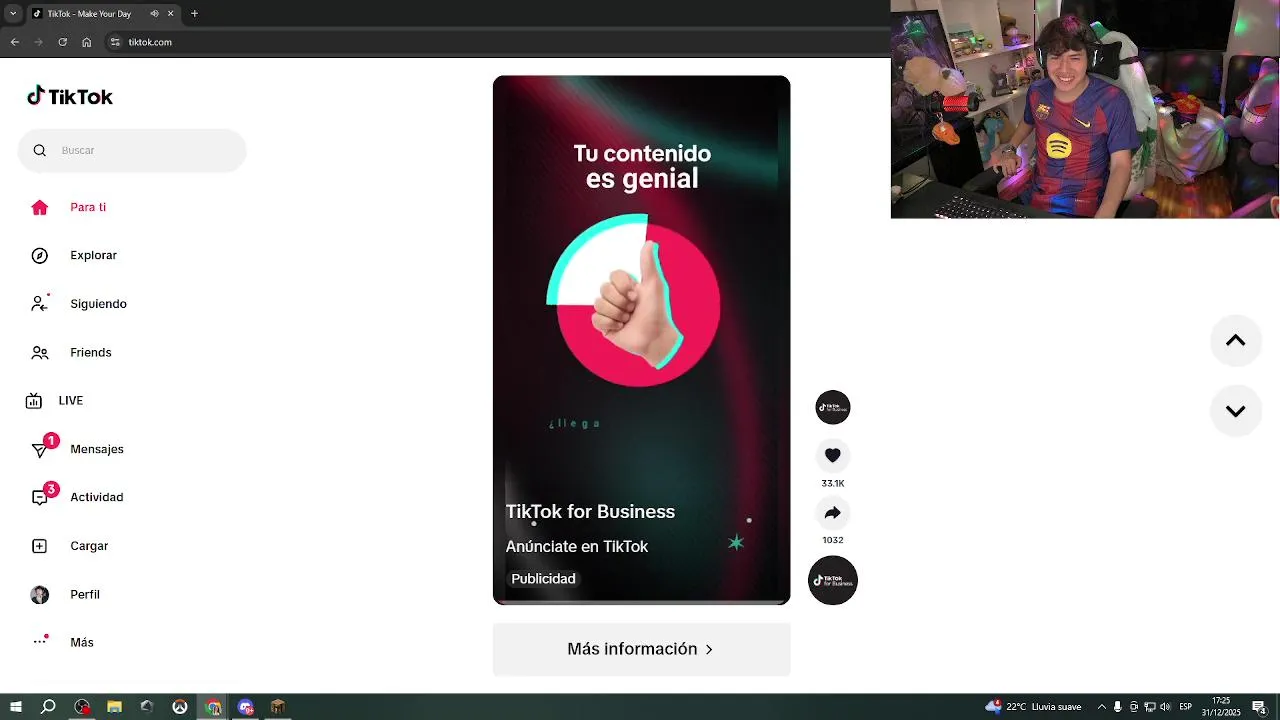The height and width of the screenshot is (720, 1280).
Task: Click the Siguiendo person icon
Action: click(40, 303)
